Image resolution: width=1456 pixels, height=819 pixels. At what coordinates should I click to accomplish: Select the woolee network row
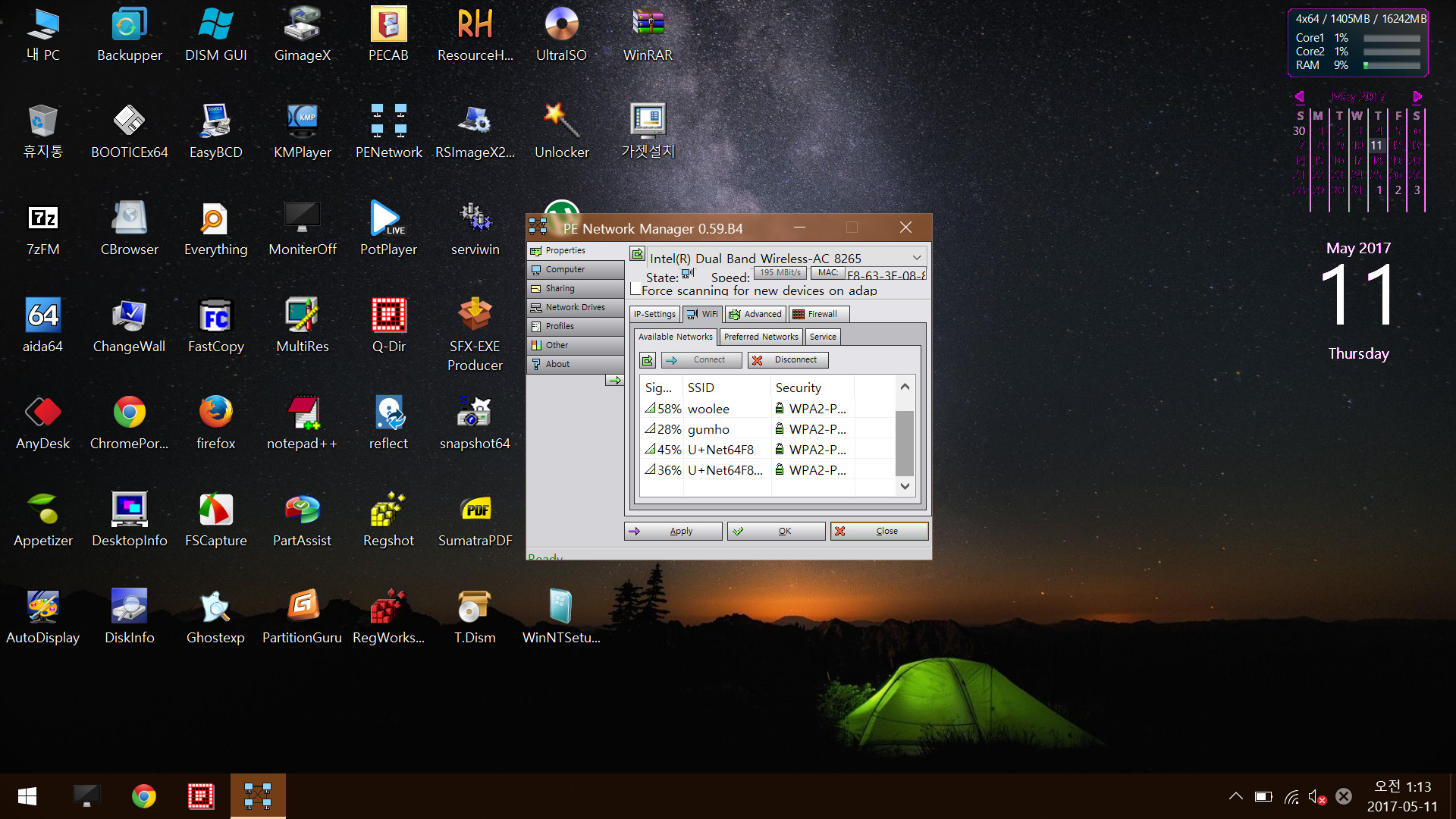pyautogui.click(x=767, y=409)
